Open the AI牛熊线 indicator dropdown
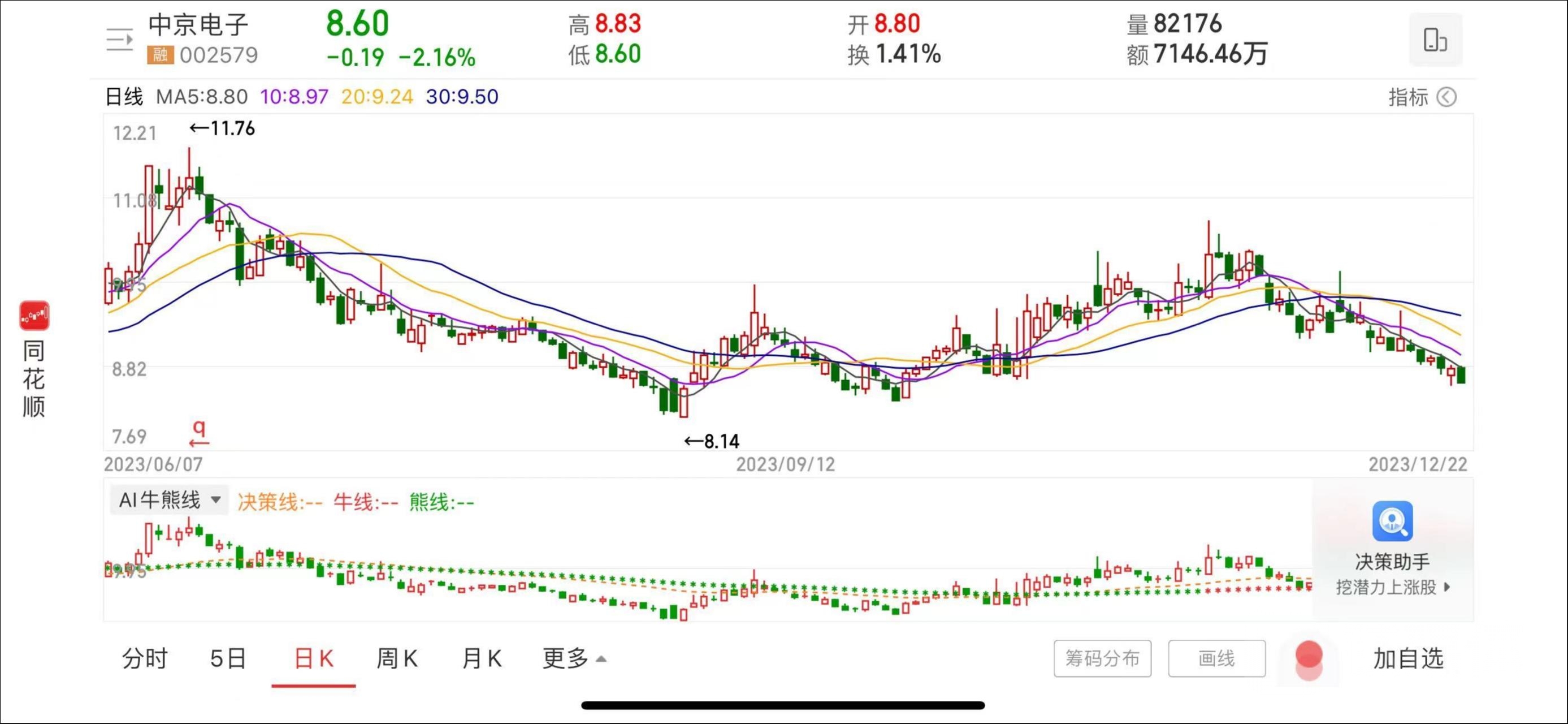 point(169,500)
